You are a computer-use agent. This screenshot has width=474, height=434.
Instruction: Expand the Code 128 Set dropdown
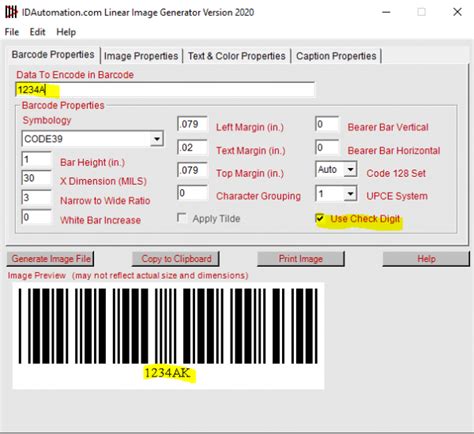click(x=350, y=170)
